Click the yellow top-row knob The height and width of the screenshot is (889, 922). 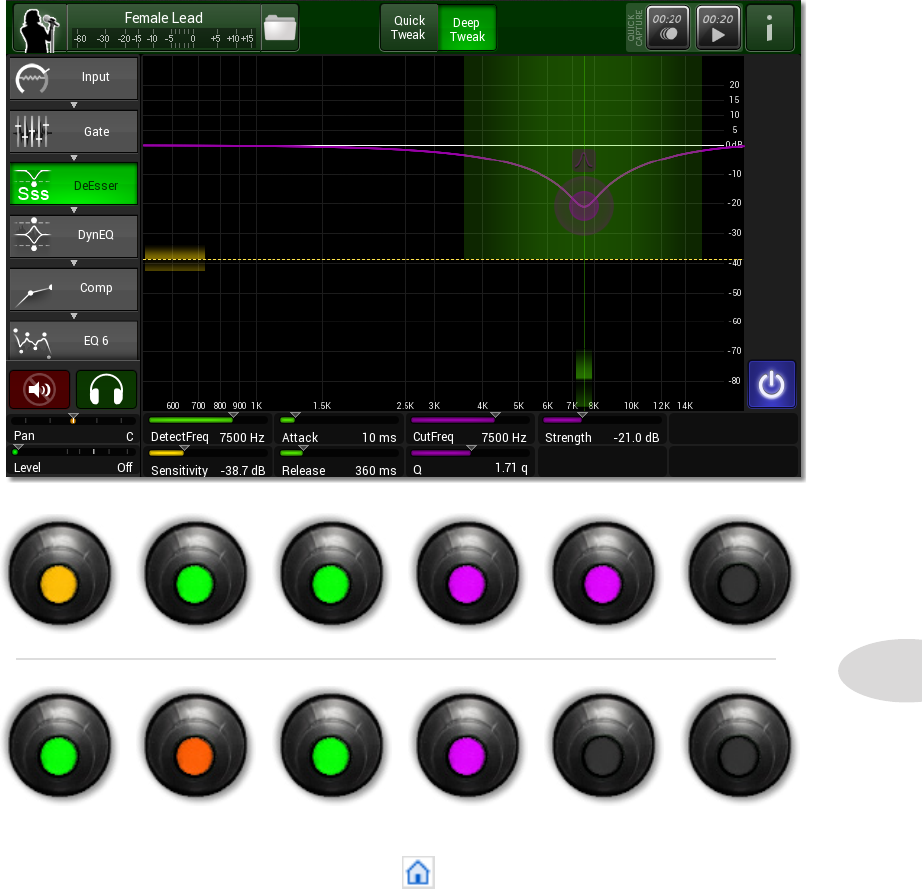click(x=59, y=573)
